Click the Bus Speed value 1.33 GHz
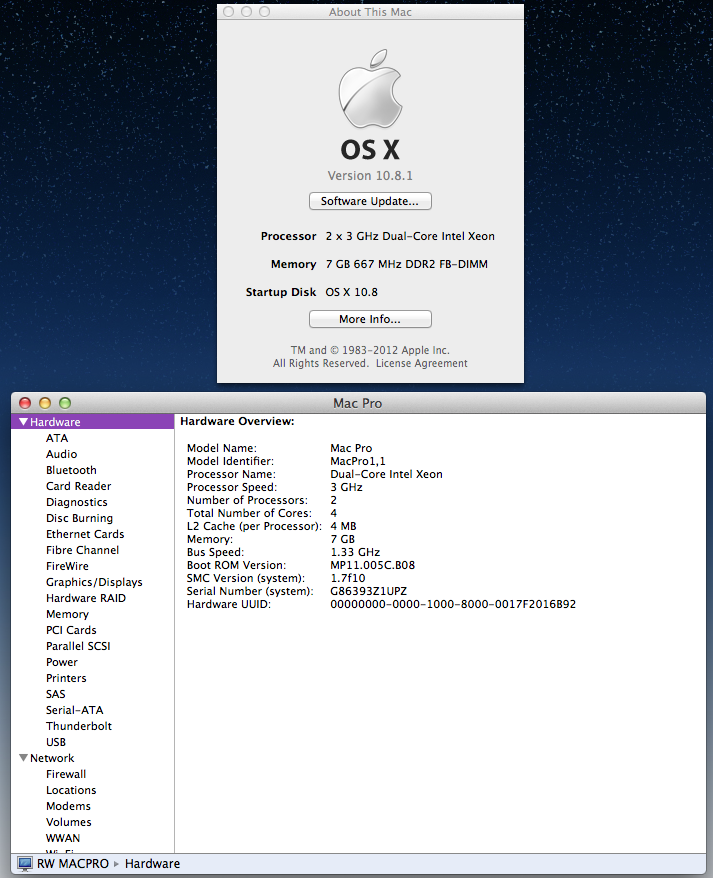This screenshot has height=878, width=713. coord(355,552)
